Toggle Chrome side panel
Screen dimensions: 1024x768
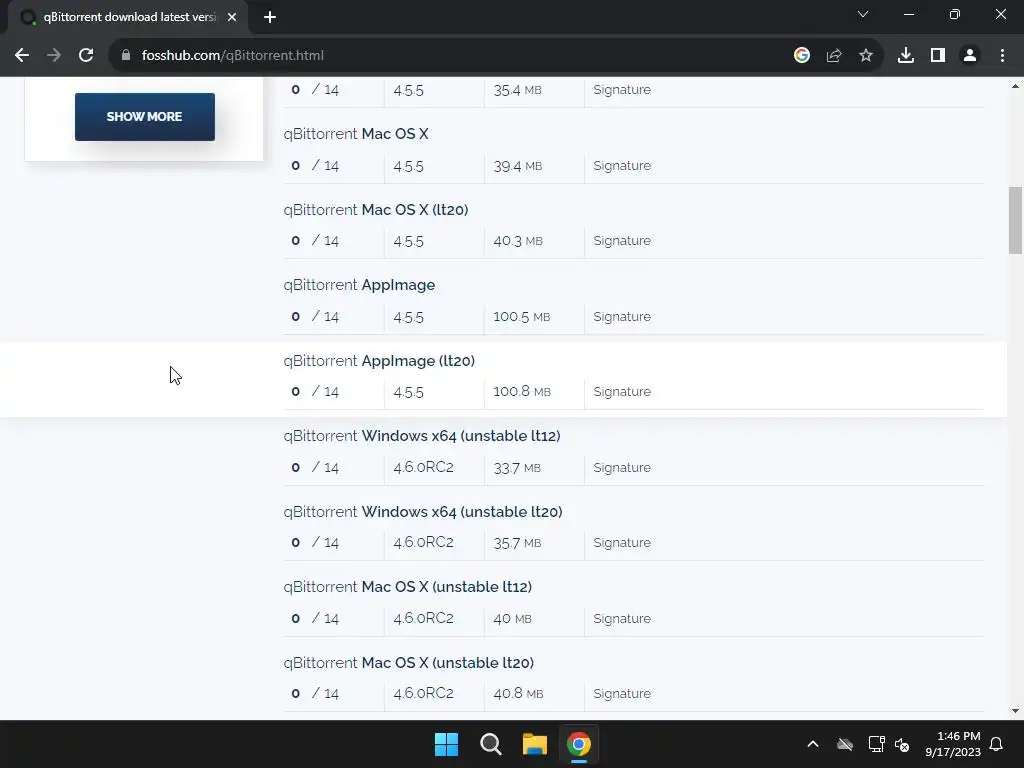click(x=938, y=56)
